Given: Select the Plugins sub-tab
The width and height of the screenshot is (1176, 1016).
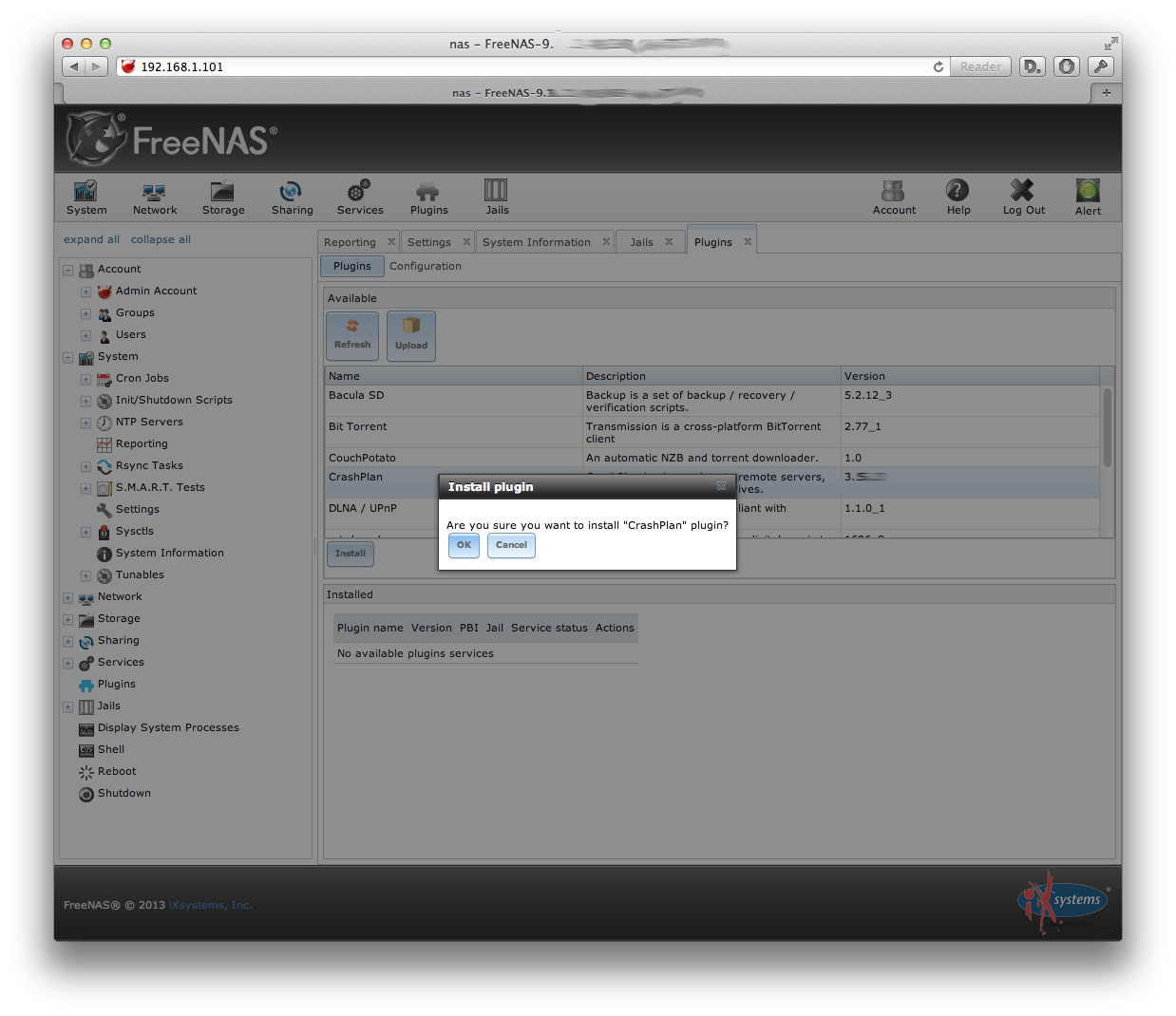Looking at the screenshot, I should coord(352,266).
